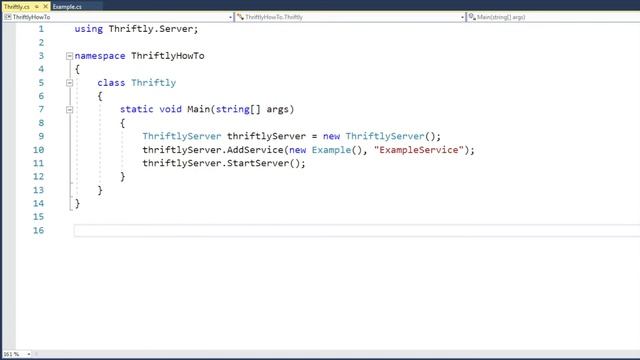Click "Thriftly.Server" on line 1

pyautogui.click(x=151, y=29)
